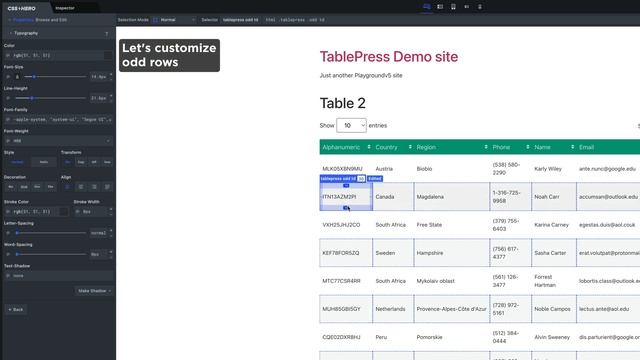The image size is (640, 360).
Task: Sort the Phone column
Action: click(528, 147)
